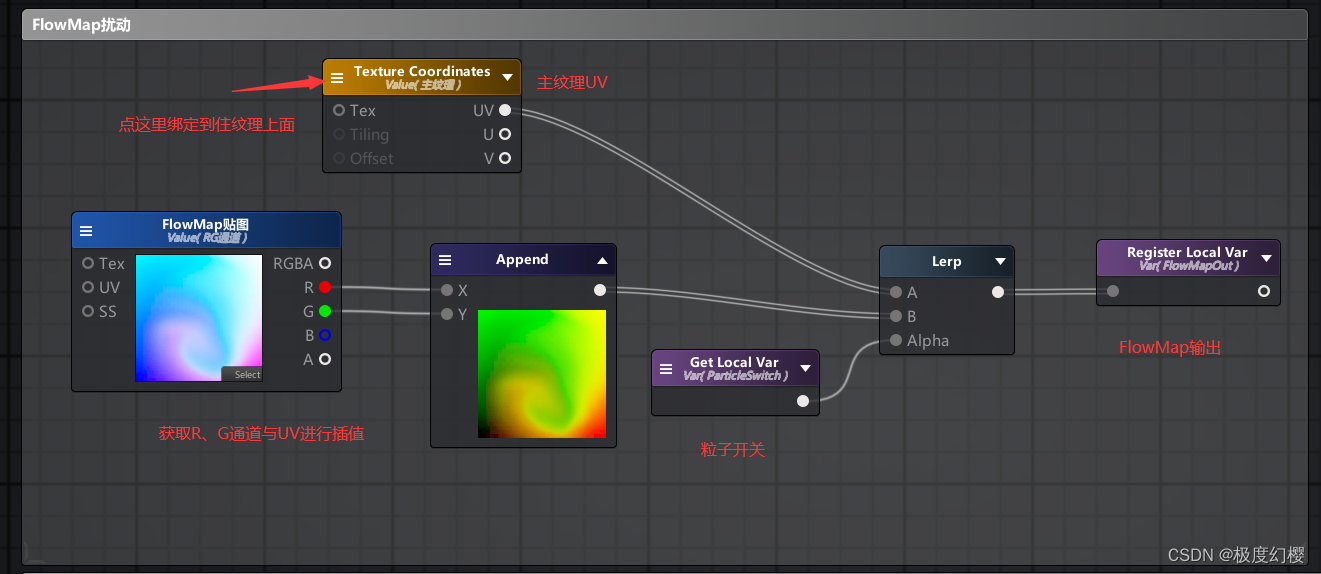Click Value( RG通道 ) subtitle text
The width and height of the screenshot is (1321, 574).
coord(207,238)
